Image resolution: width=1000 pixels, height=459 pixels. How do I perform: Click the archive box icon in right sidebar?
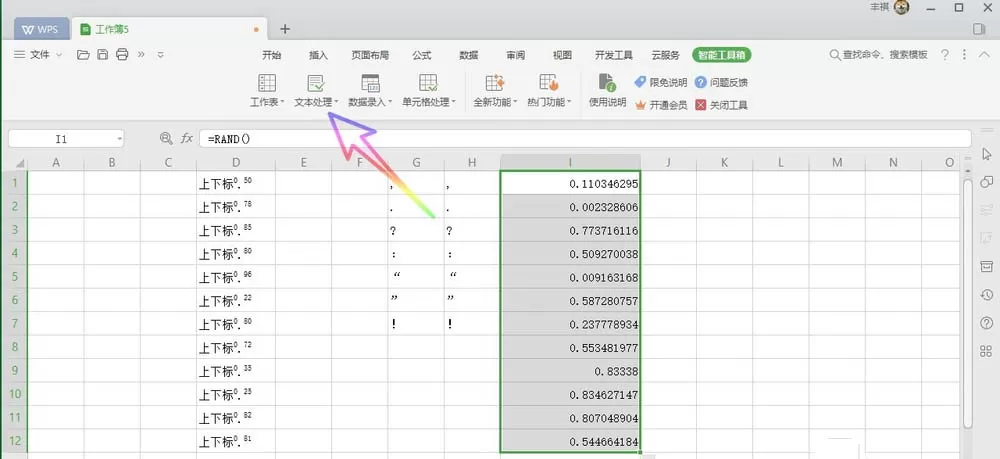[x=987, y=266]
